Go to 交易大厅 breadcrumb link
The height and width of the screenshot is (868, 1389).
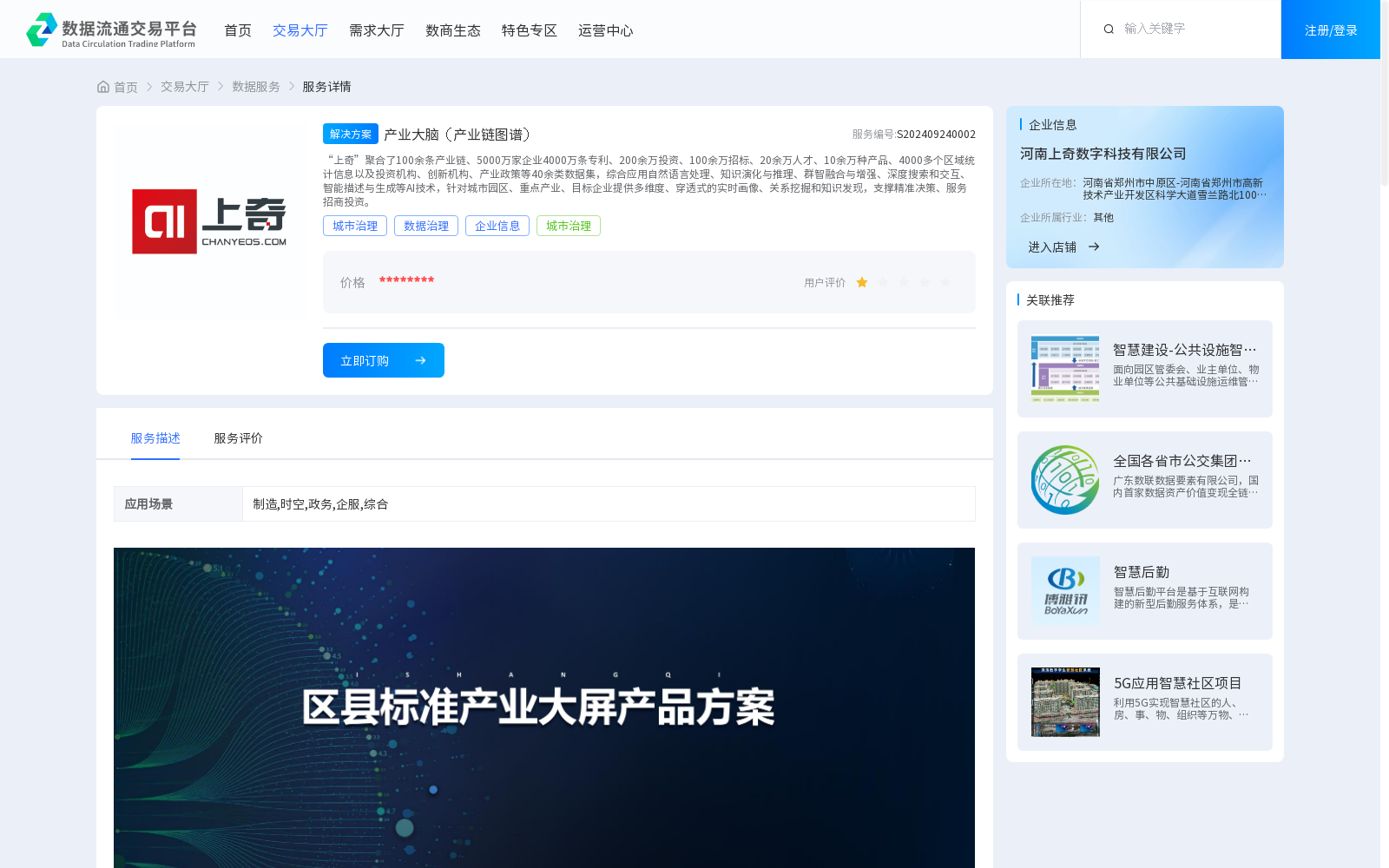[x=185, y=87]
